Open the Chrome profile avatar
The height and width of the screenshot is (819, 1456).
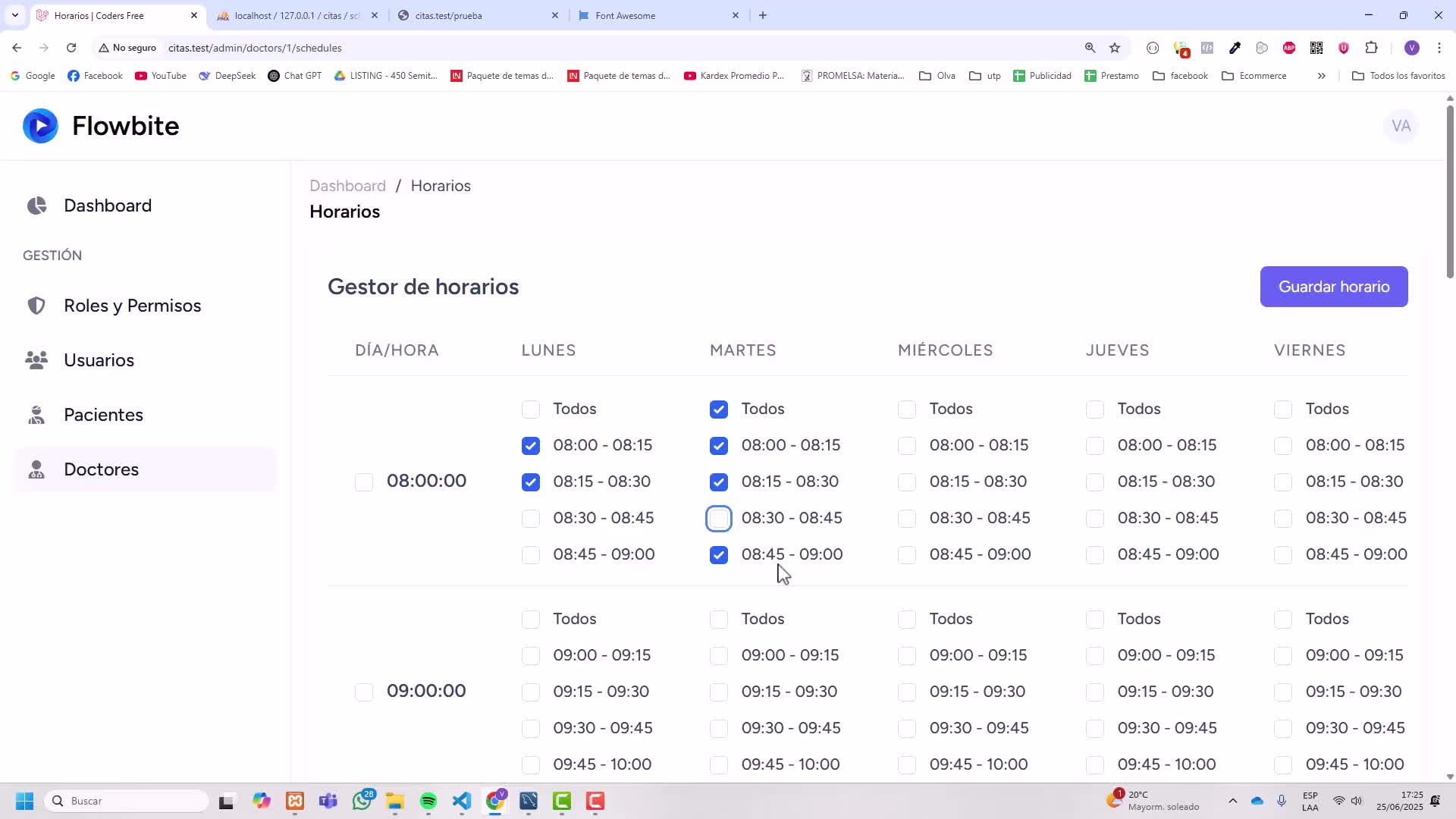[1411, 48]
